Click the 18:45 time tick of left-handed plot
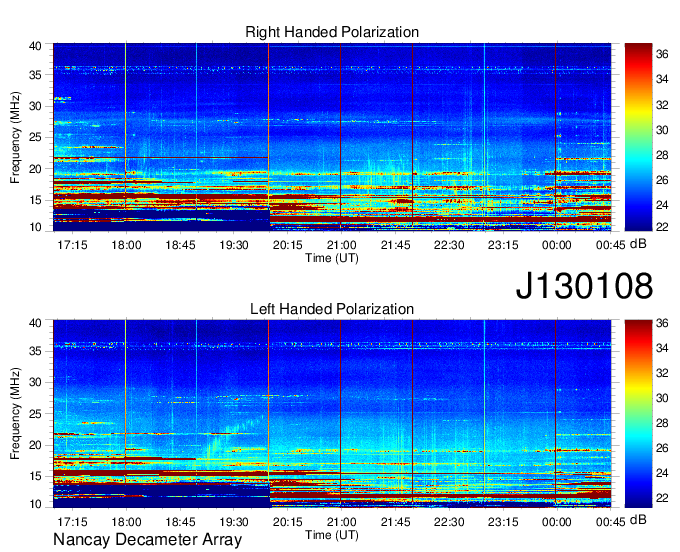The width and height of the screenshot is (680, 552). pyautogui.click(x=180, y=522)
